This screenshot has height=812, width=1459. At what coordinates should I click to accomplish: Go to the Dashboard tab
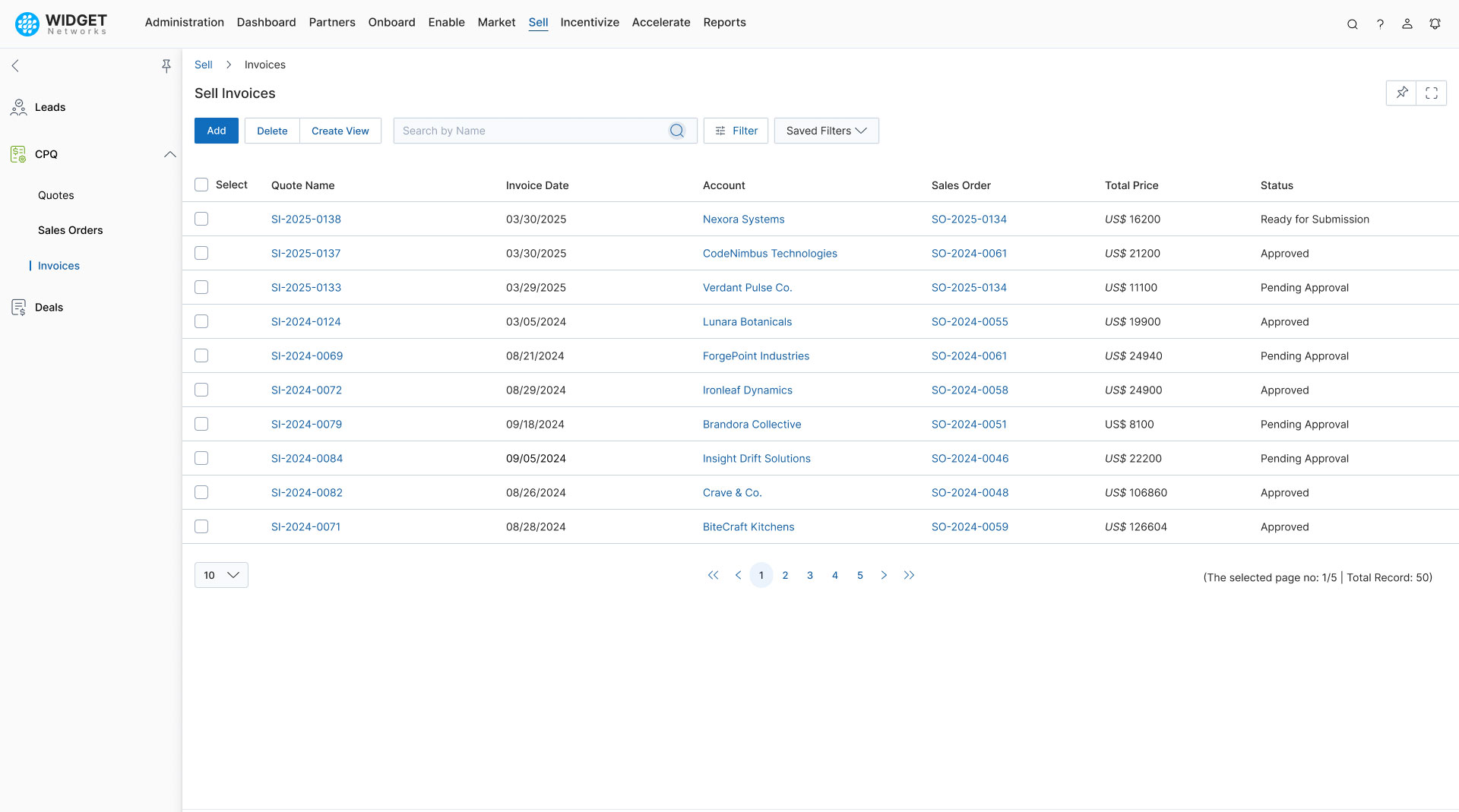[266, 23]
